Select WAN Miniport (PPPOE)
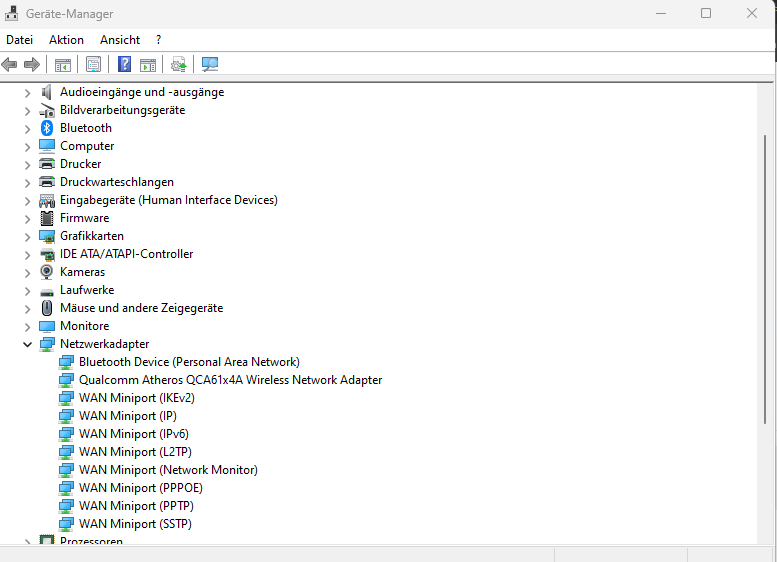 [141, 488]
